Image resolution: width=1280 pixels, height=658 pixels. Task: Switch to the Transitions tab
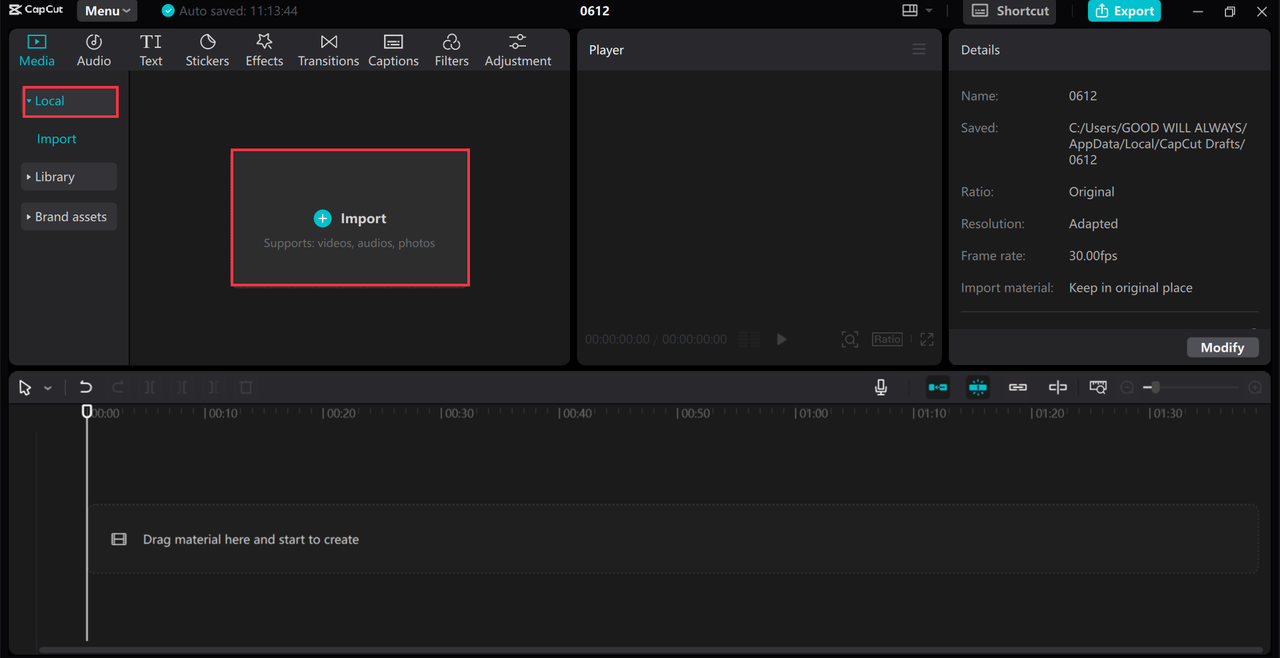[328, 51]
